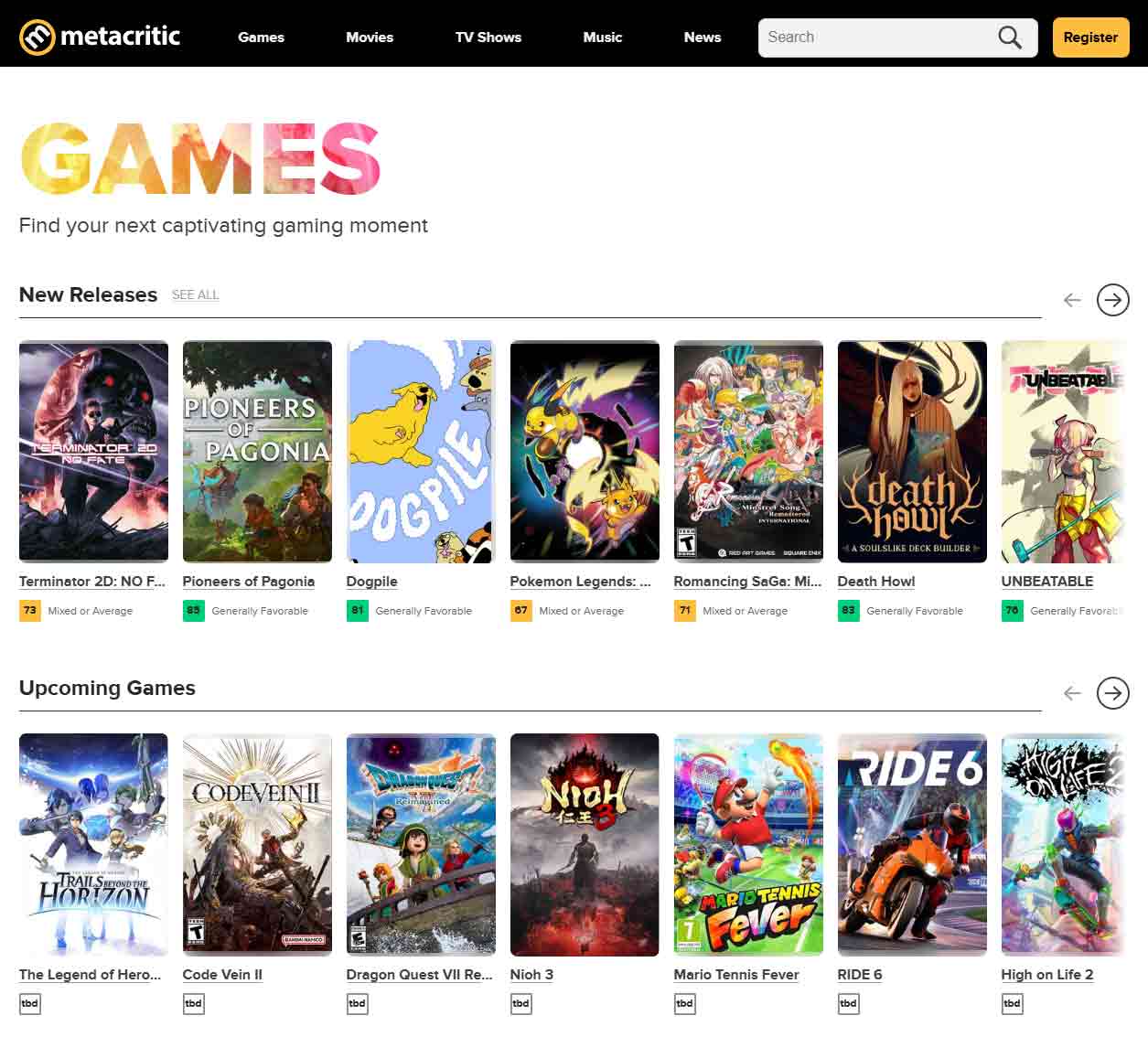The image size is (1148, 1037).
Task: Open the Code Vein II game link
Action: (x=222, y=975)
